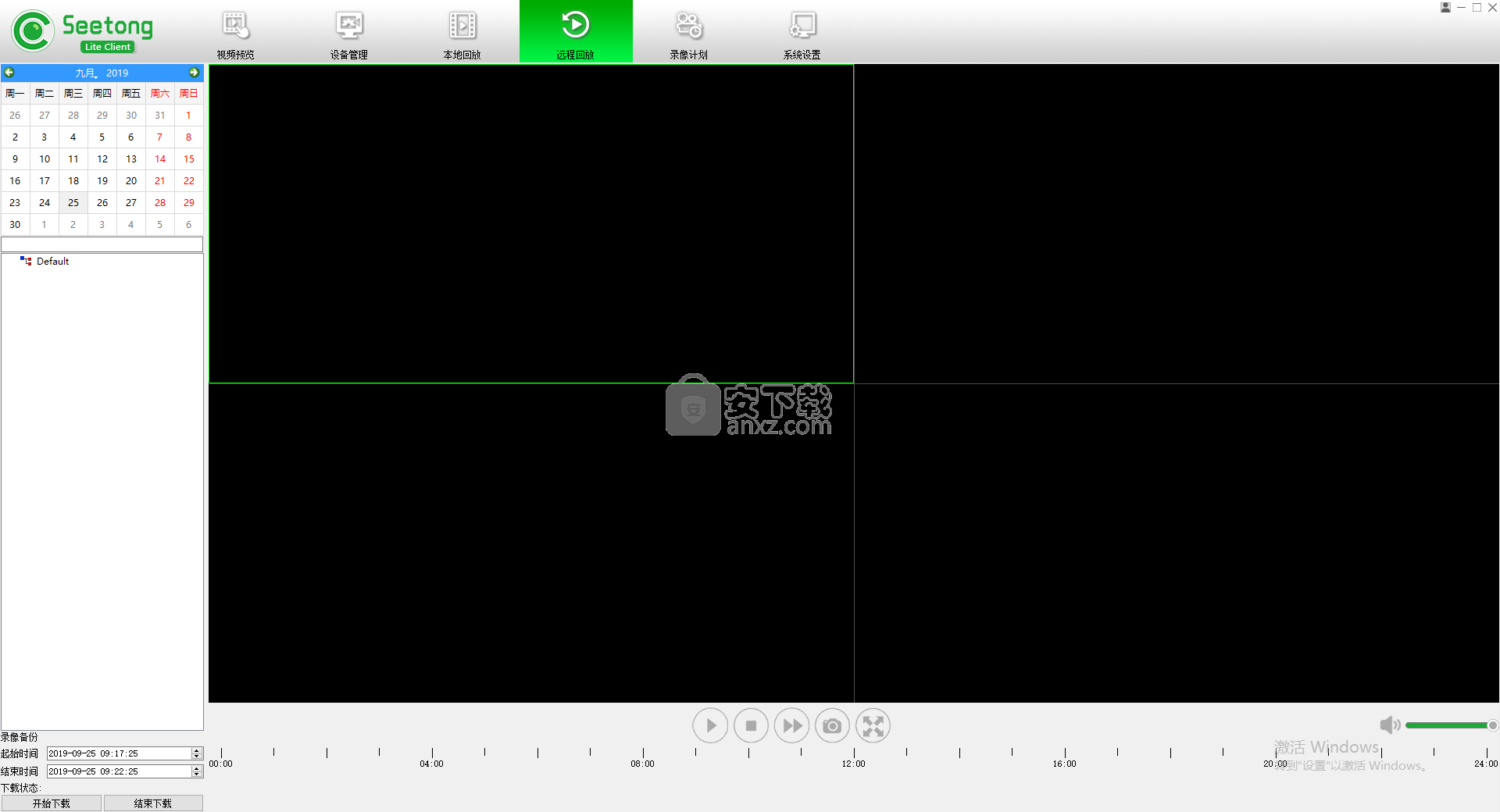Open the 系统设置 system settings tab
This screenshot has width=1500, height=812.
pyautogui.click(x=802, y=33)
